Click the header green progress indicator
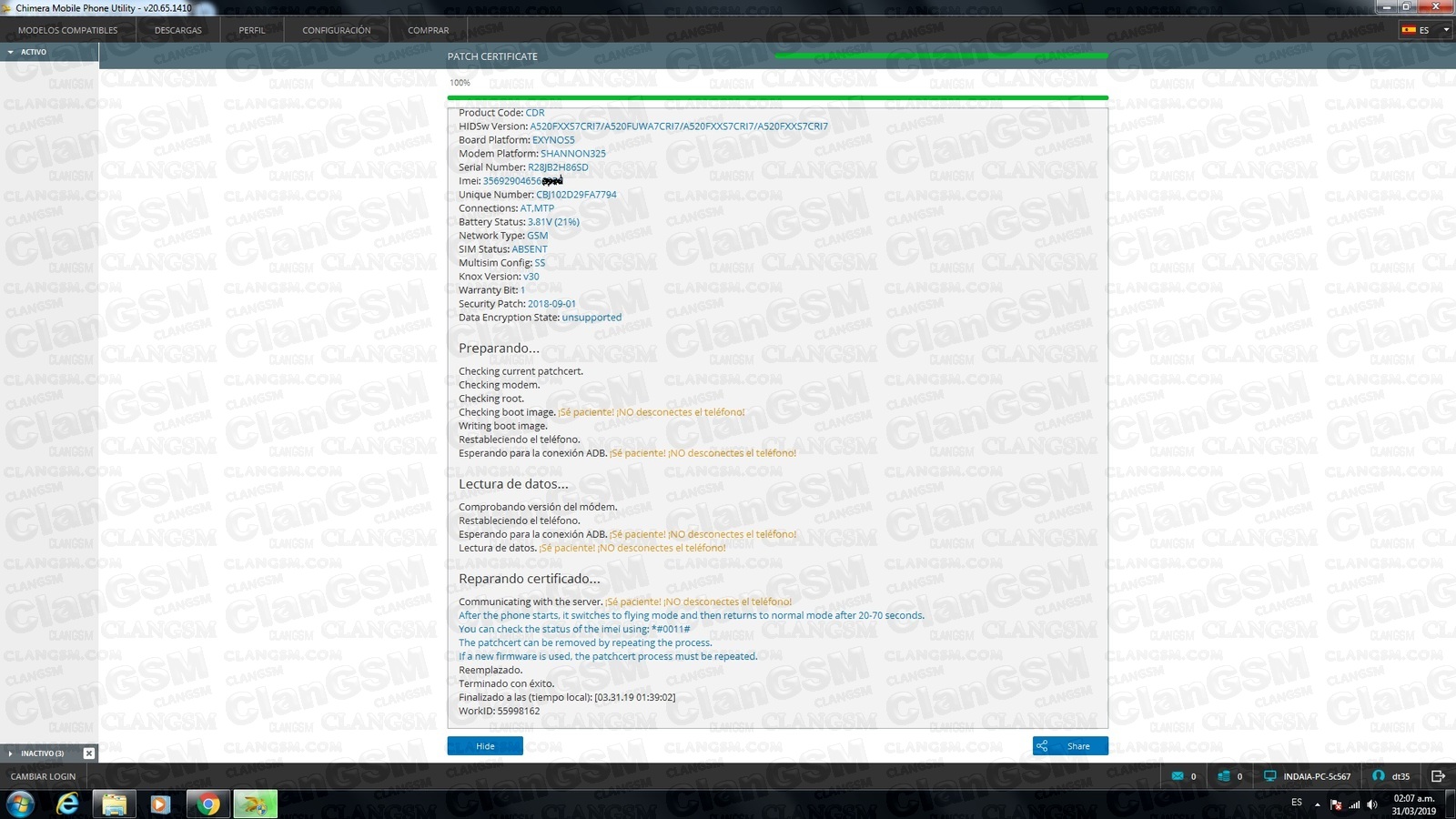Viewport: 1456px width, 819px height. pyautogui.click(x=941, y=56)
